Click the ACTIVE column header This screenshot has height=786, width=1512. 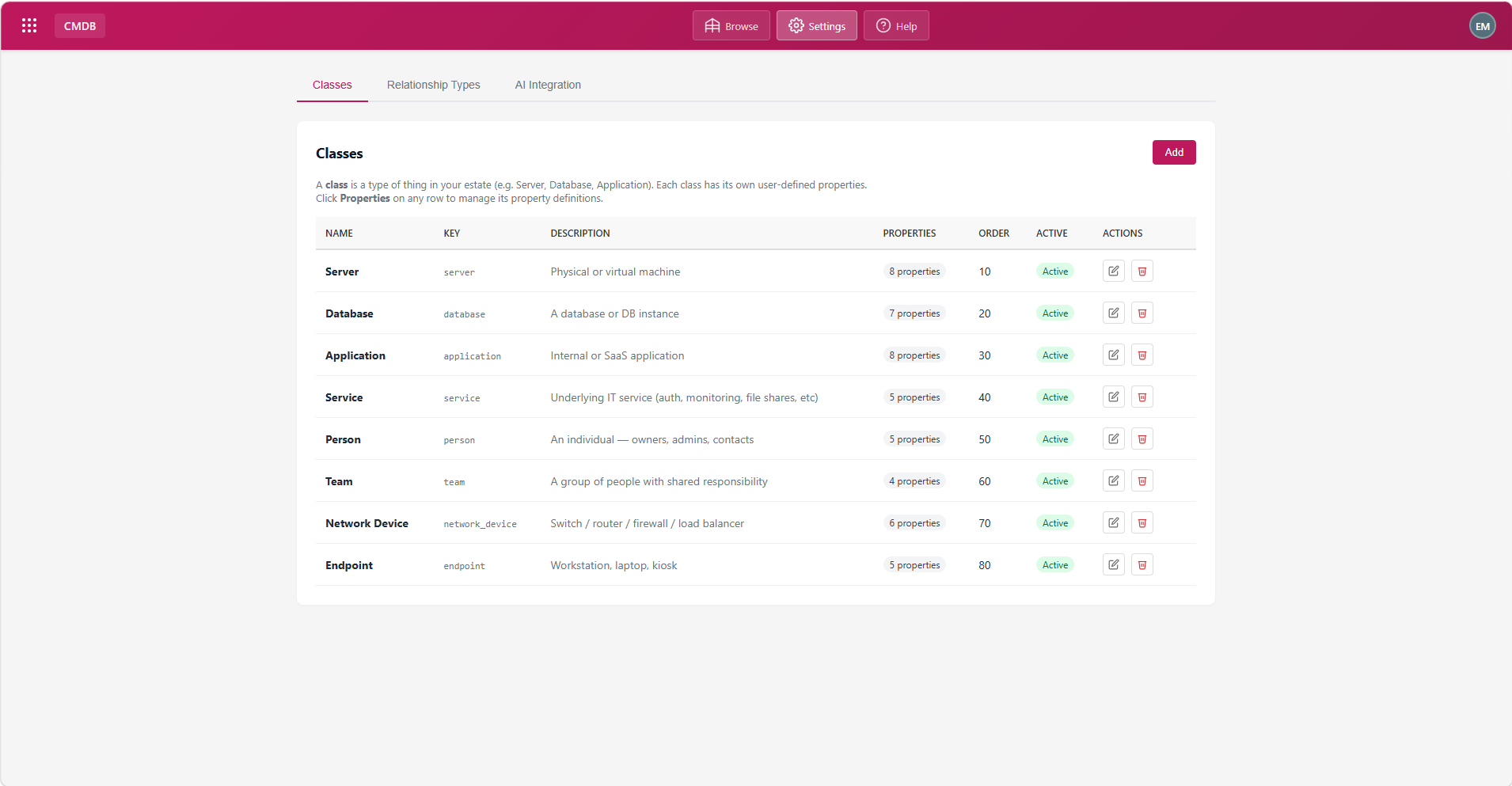coord(1051,234)
